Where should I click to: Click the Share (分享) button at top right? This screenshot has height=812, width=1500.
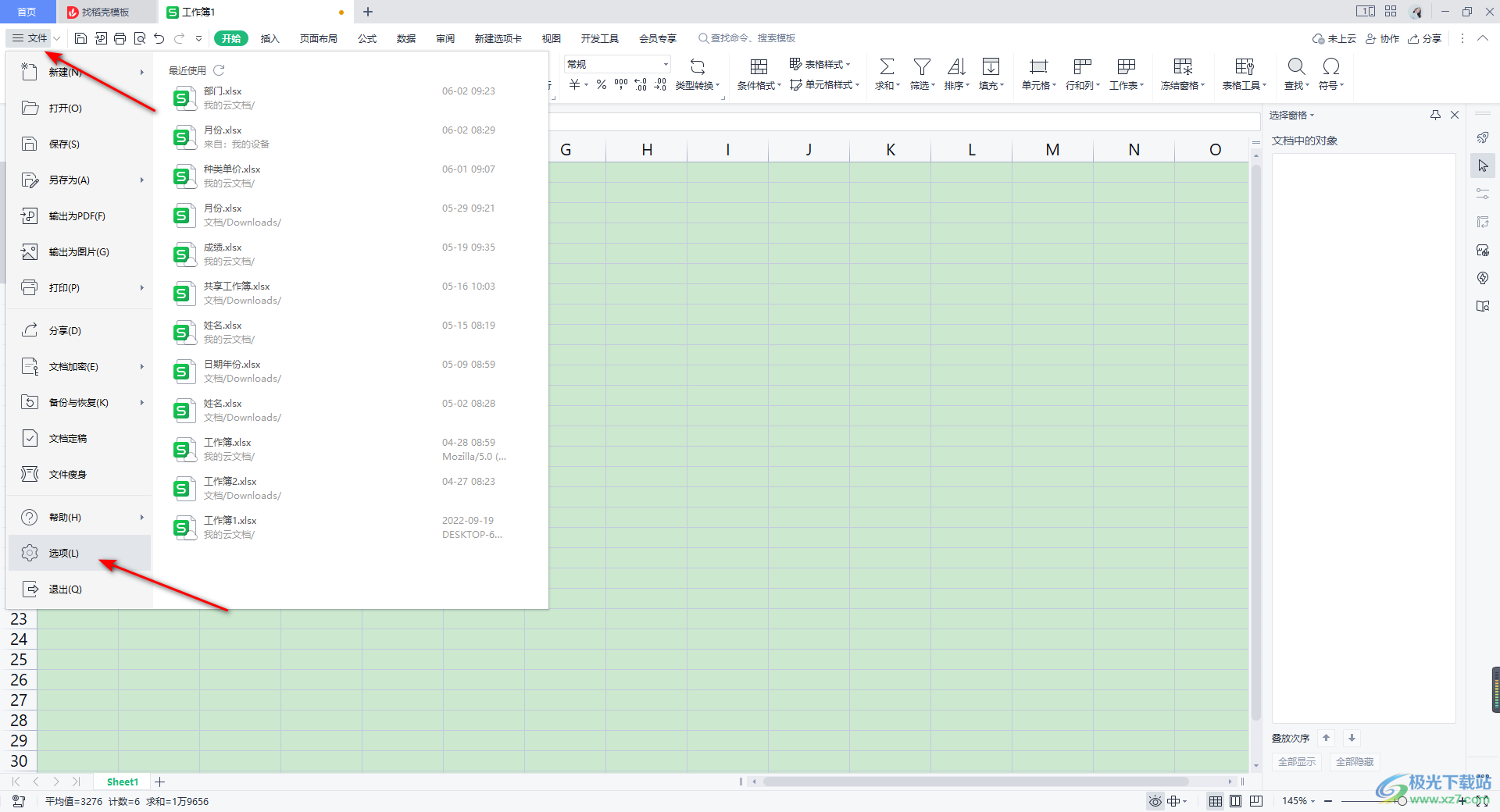[x=1424, y=38]
